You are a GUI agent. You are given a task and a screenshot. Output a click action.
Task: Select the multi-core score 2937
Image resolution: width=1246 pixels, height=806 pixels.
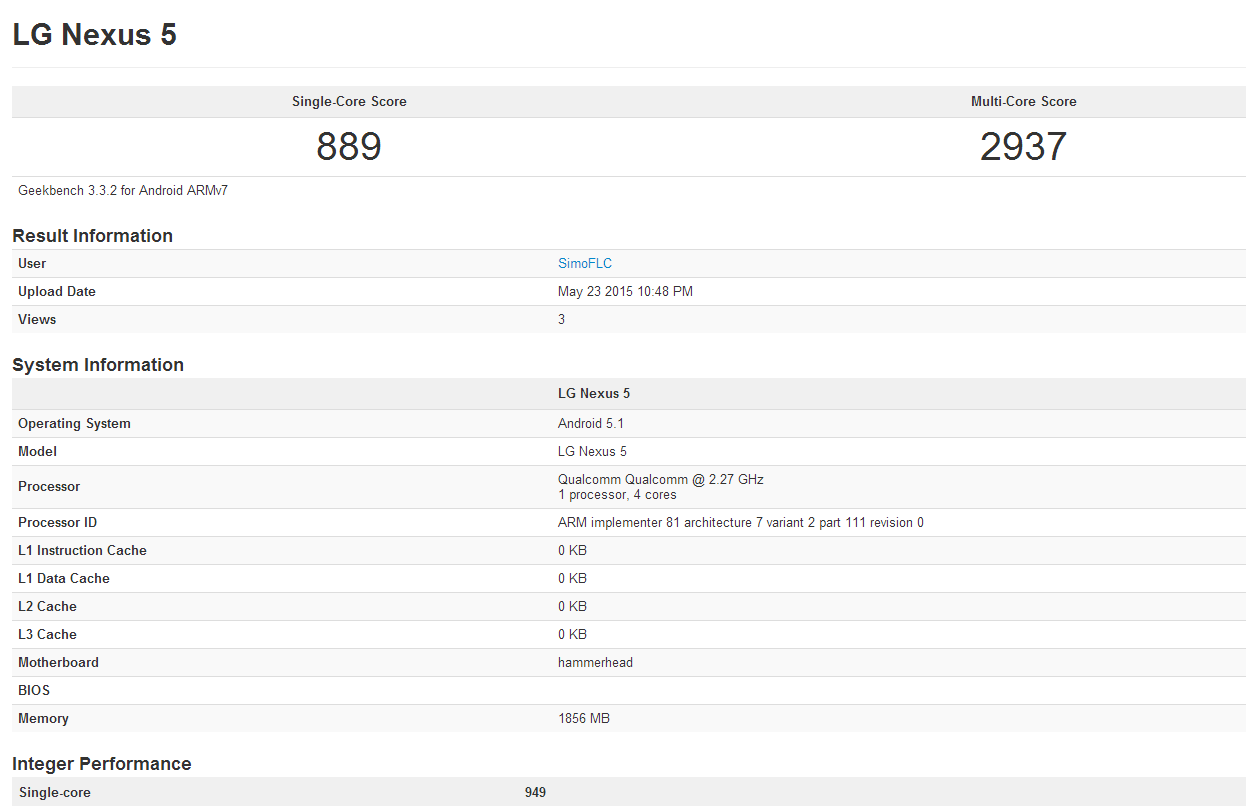pyautogui.click(x=1023, y=147)
